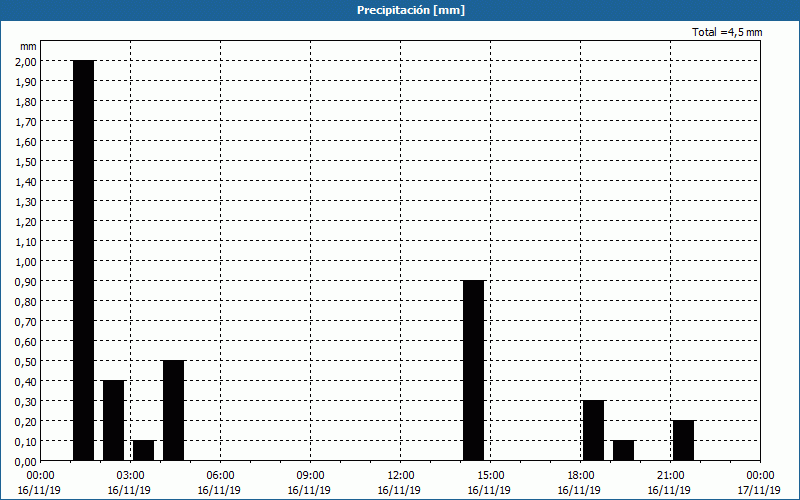Click the 0,90 y-axis label
Viewport: 800px width, 500px height.
pyautogui.click(x=28, y=281)
